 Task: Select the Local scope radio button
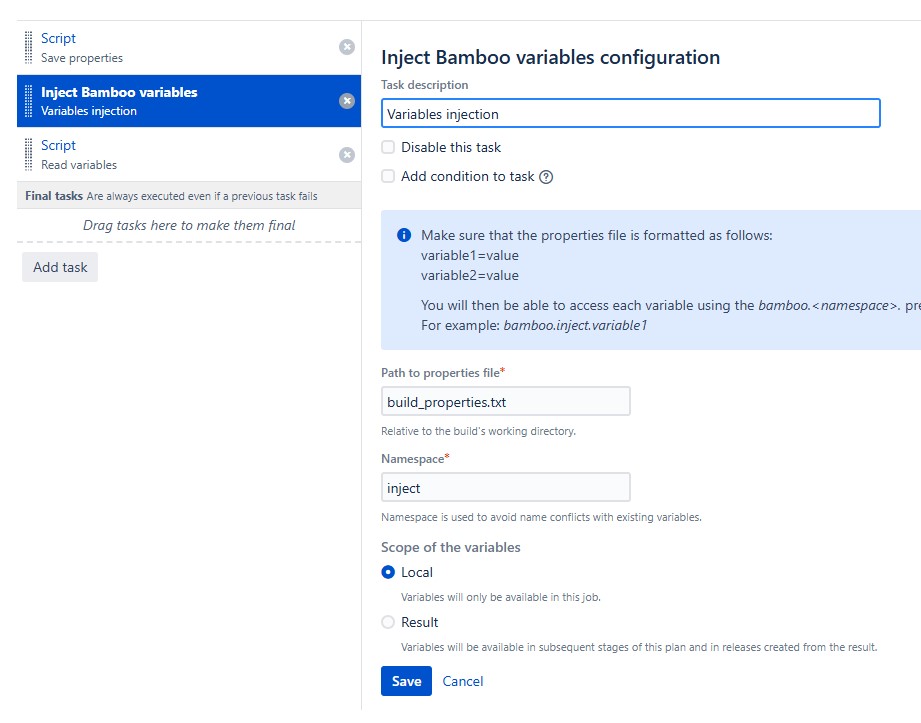388,572
